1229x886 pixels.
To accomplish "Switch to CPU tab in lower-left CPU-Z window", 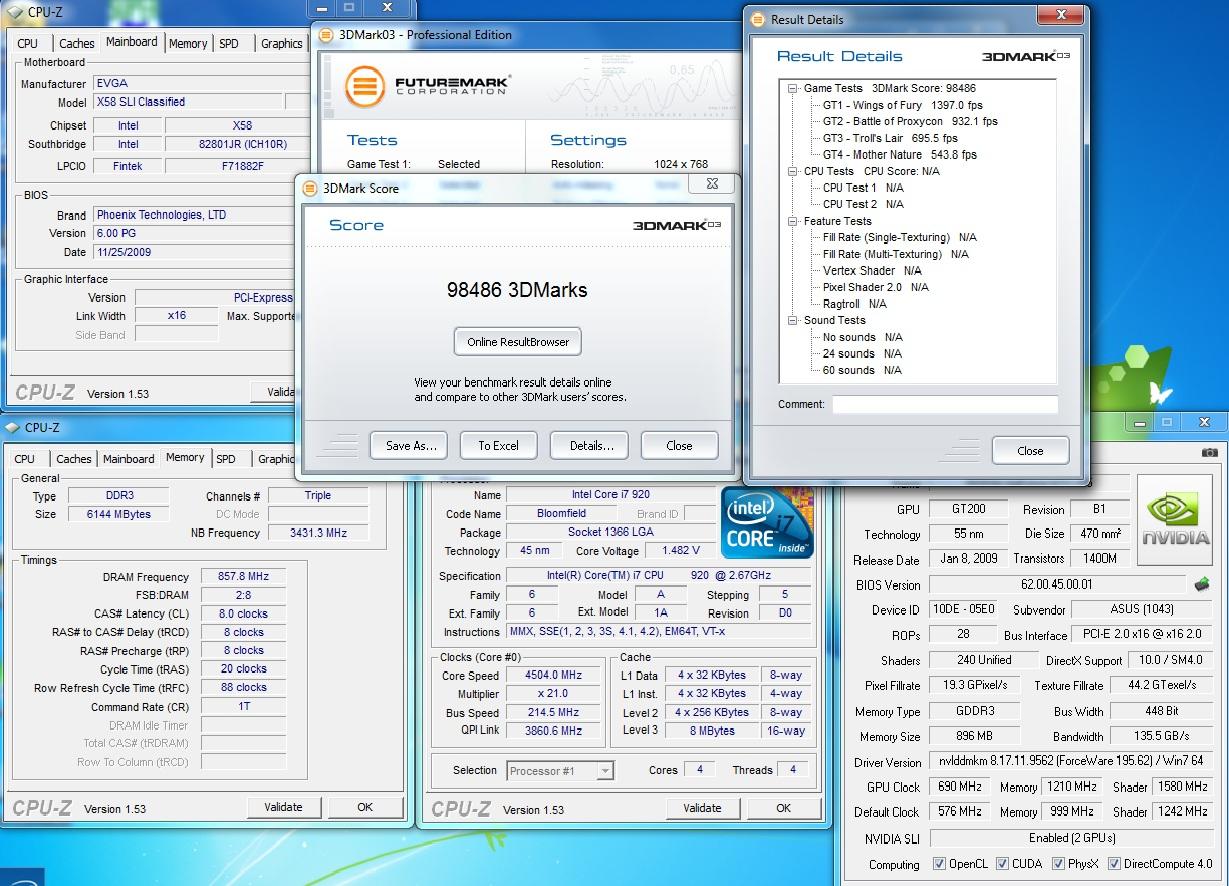I will [x=25, y=459].
